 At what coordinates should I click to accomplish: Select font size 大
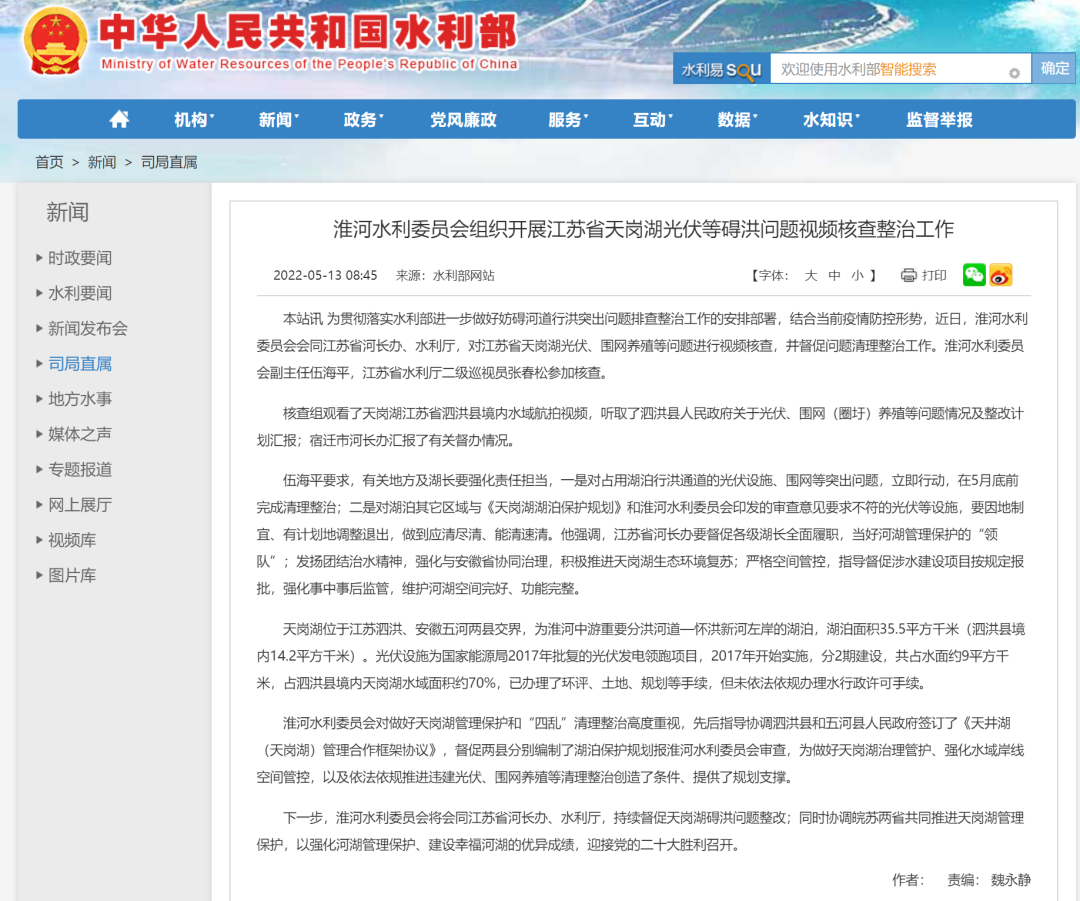pyautogui.click(x=810, y=275)
